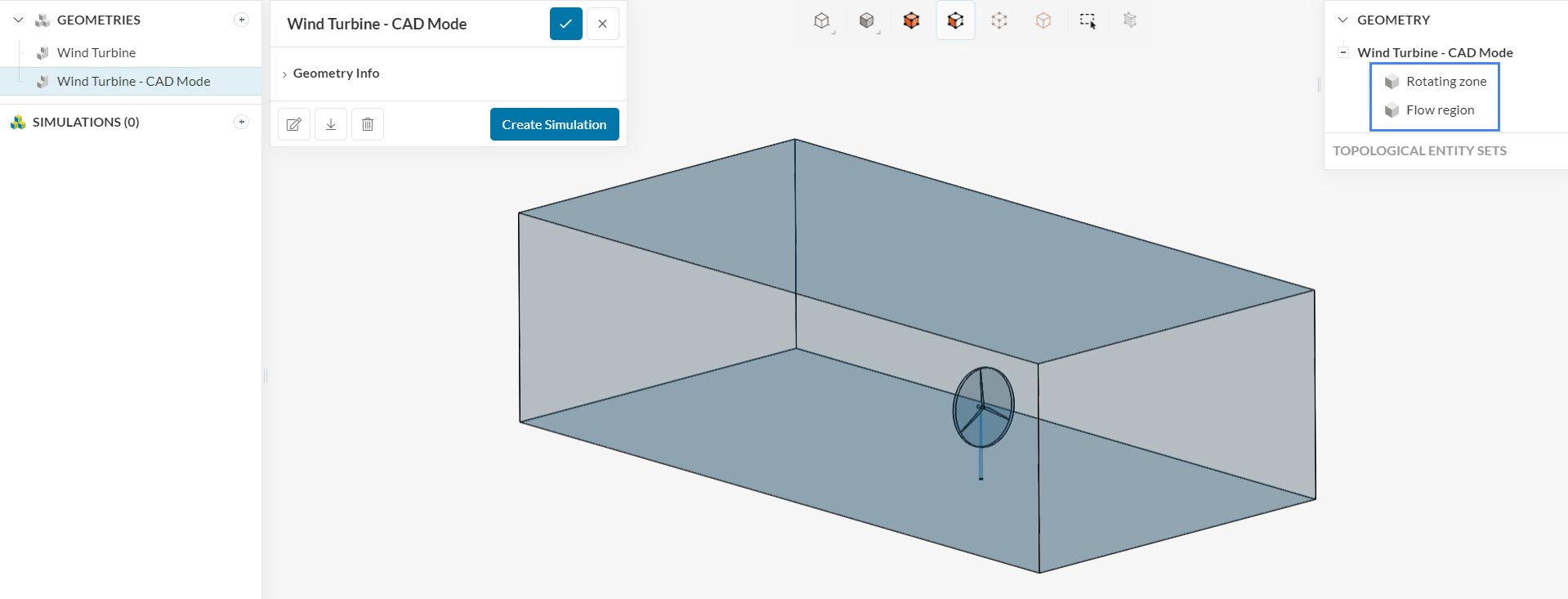Click the wind turbine rotor in viewport
The width and height of the screenshot is (1568, 599).
pyautogui.click(x=983, y=406)
